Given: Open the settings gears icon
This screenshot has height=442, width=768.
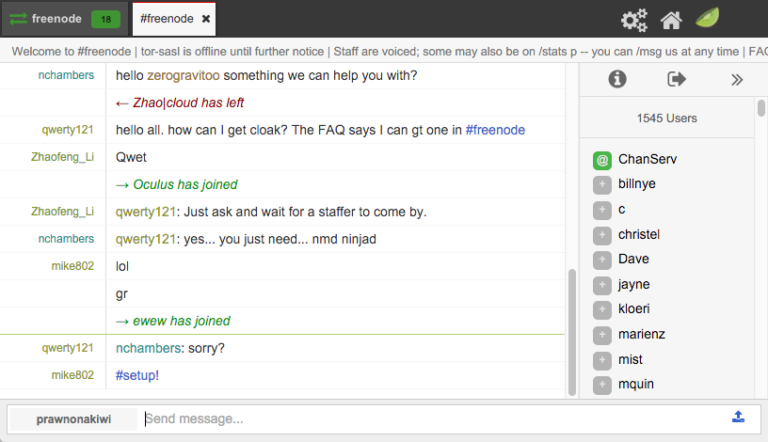Looking at the screenshot, I should (634, 20).
